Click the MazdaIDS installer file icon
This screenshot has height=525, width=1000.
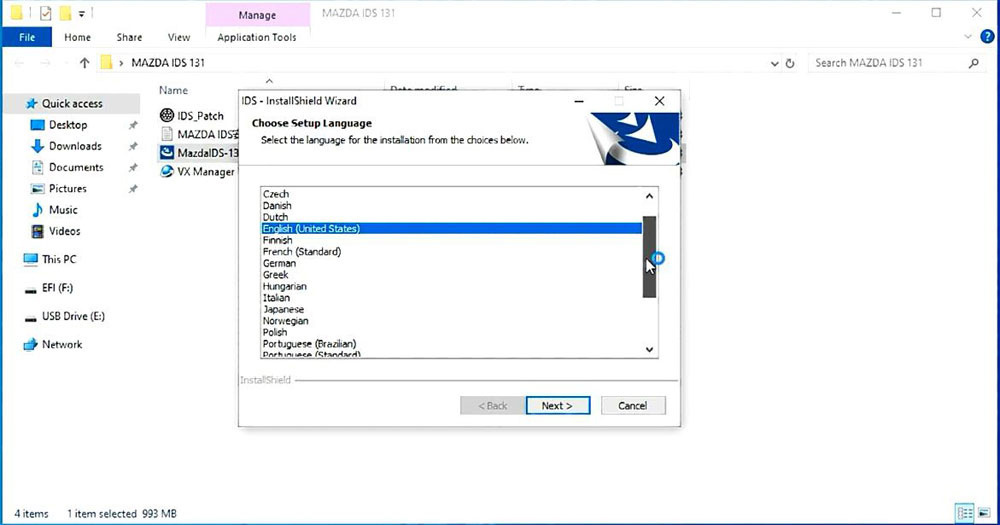pos(166,152)
